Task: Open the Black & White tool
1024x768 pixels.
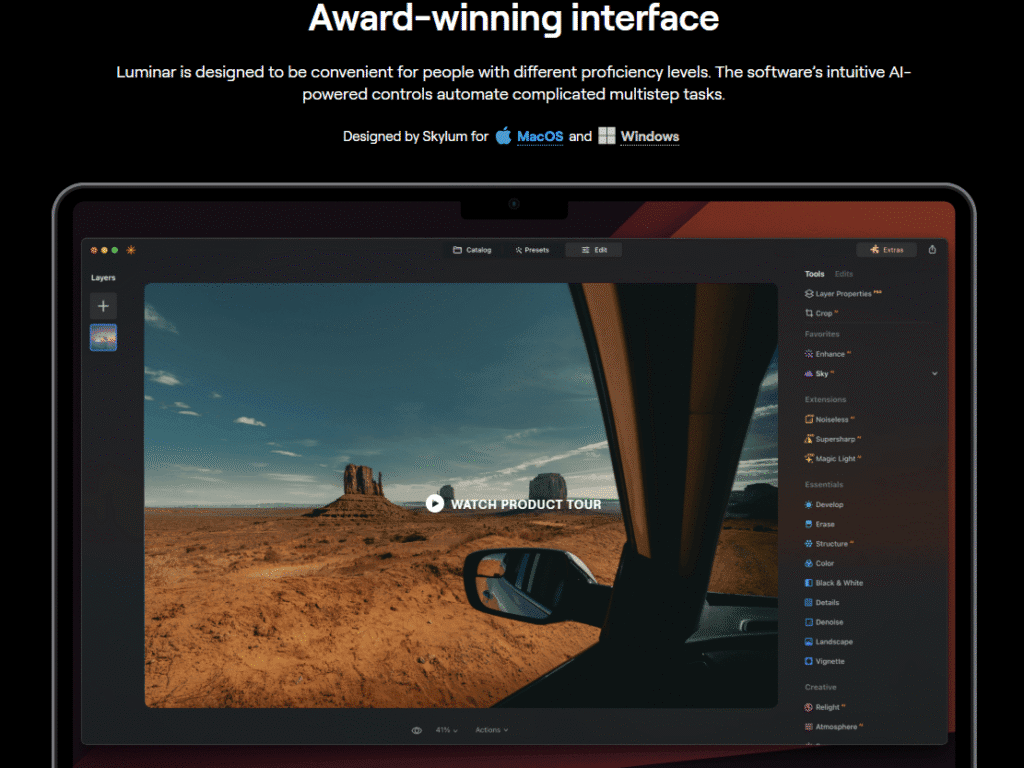Action: click(x=834, y=583)
